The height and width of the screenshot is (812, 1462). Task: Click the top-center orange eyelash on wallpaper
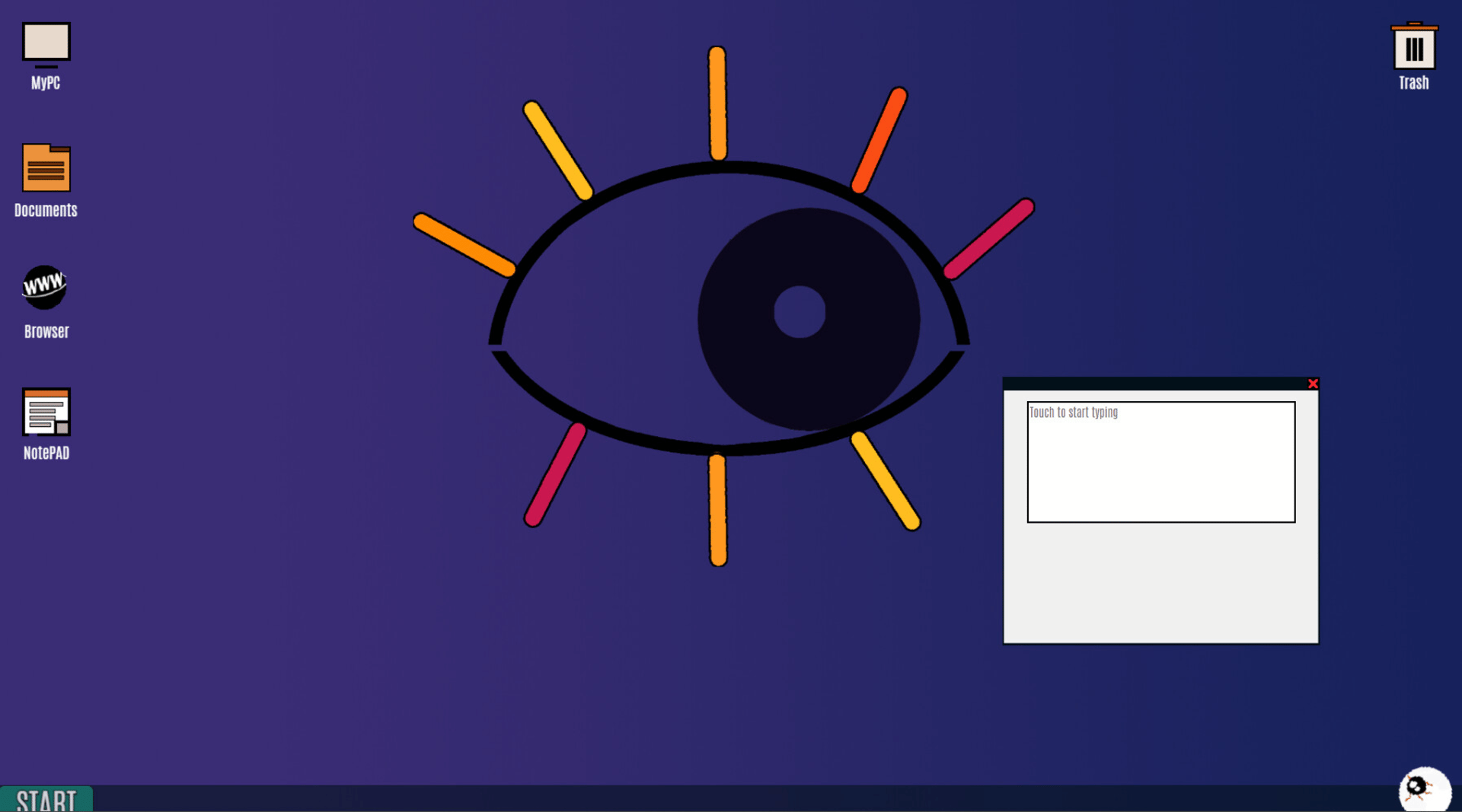(x=717, y=103)
